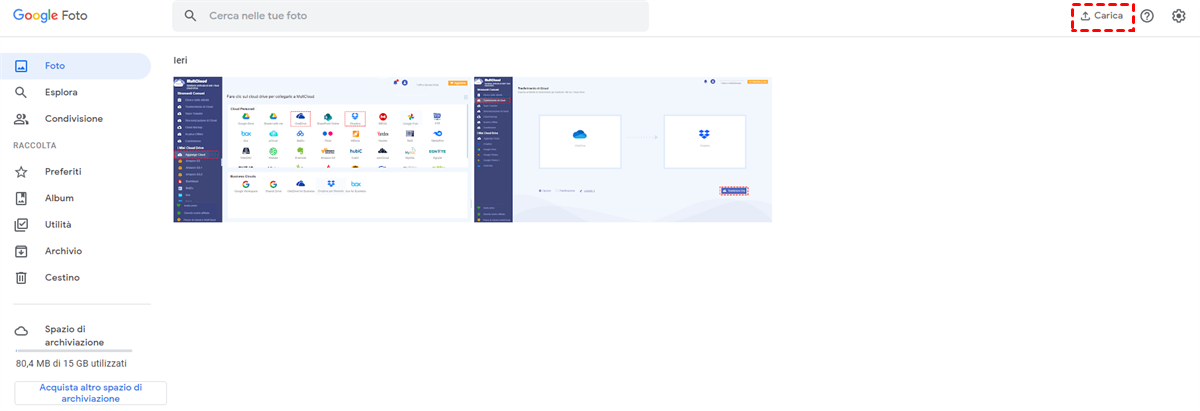Open the first photo thumbnail showing cloud list
This screenshot has width=1200, height=411.
coord(322,148)
